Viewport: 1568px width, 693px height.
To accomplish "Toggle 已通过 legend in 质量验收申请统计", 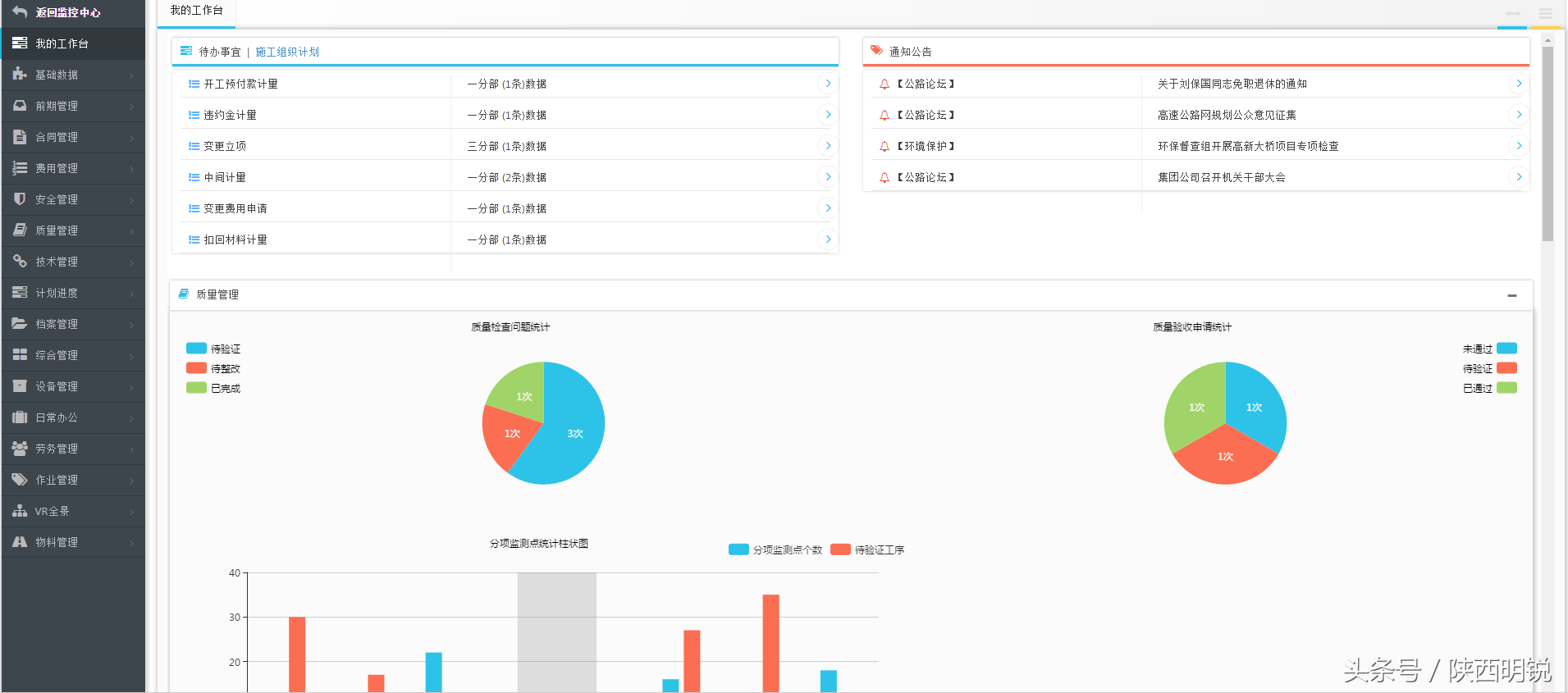I will point(1490,388).
